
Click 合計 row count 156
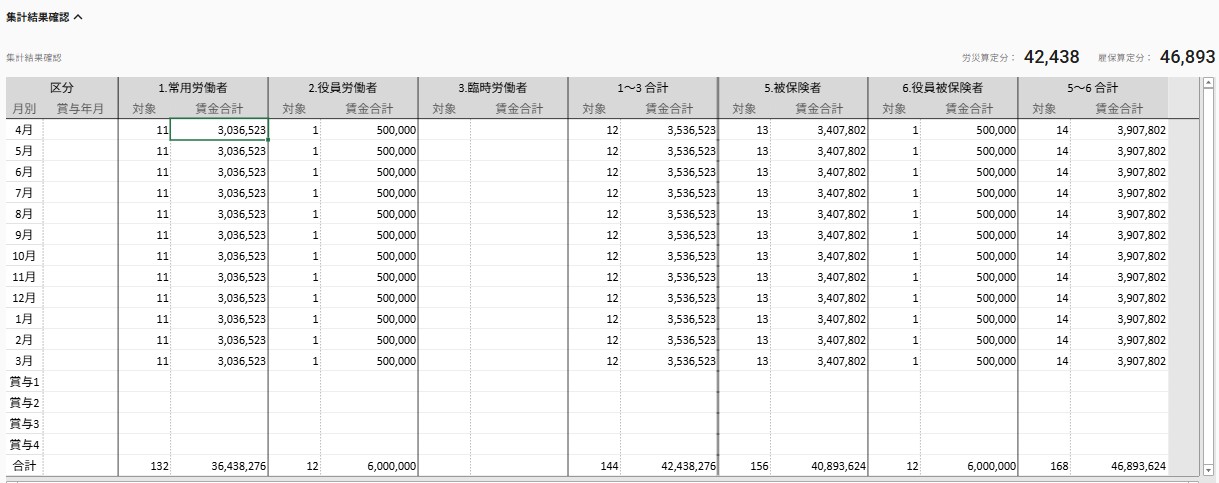click(745, 466)
